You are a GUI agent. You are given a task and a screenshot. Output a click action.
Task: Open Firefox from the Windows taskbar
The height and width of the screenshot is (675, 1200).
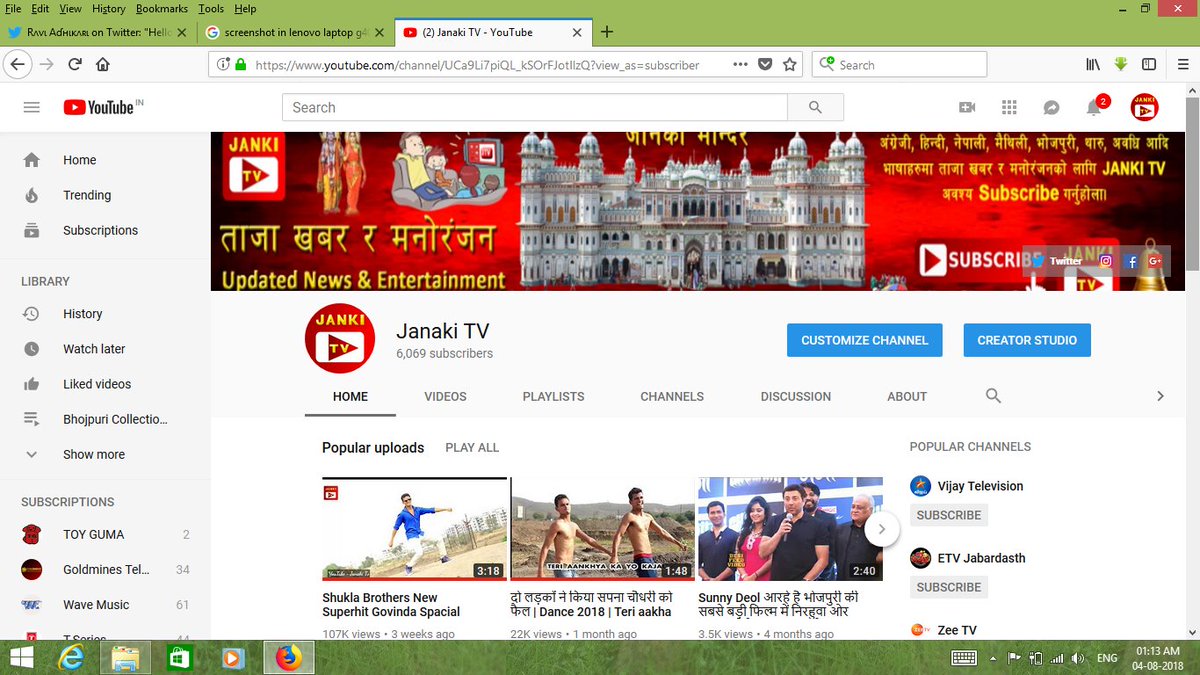[x=289, y=657]
